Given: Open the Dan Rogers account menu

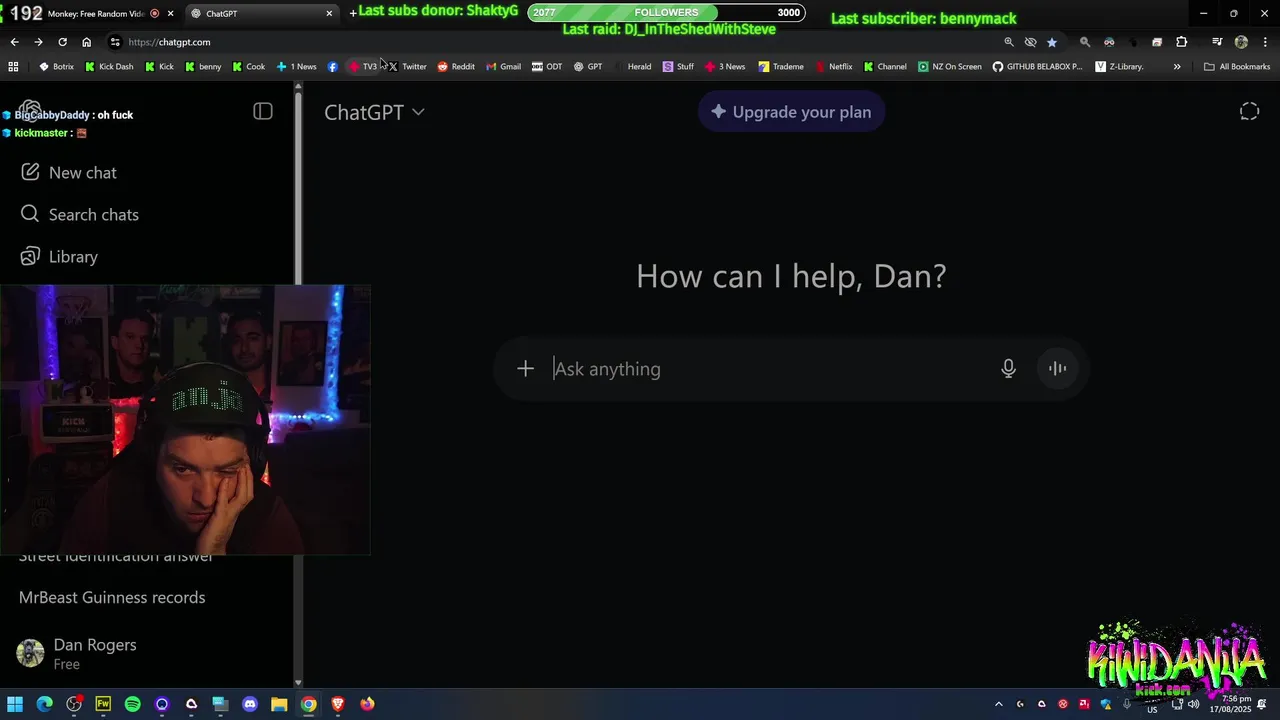Looking at the screenshot, I should (x=148, y=654).
